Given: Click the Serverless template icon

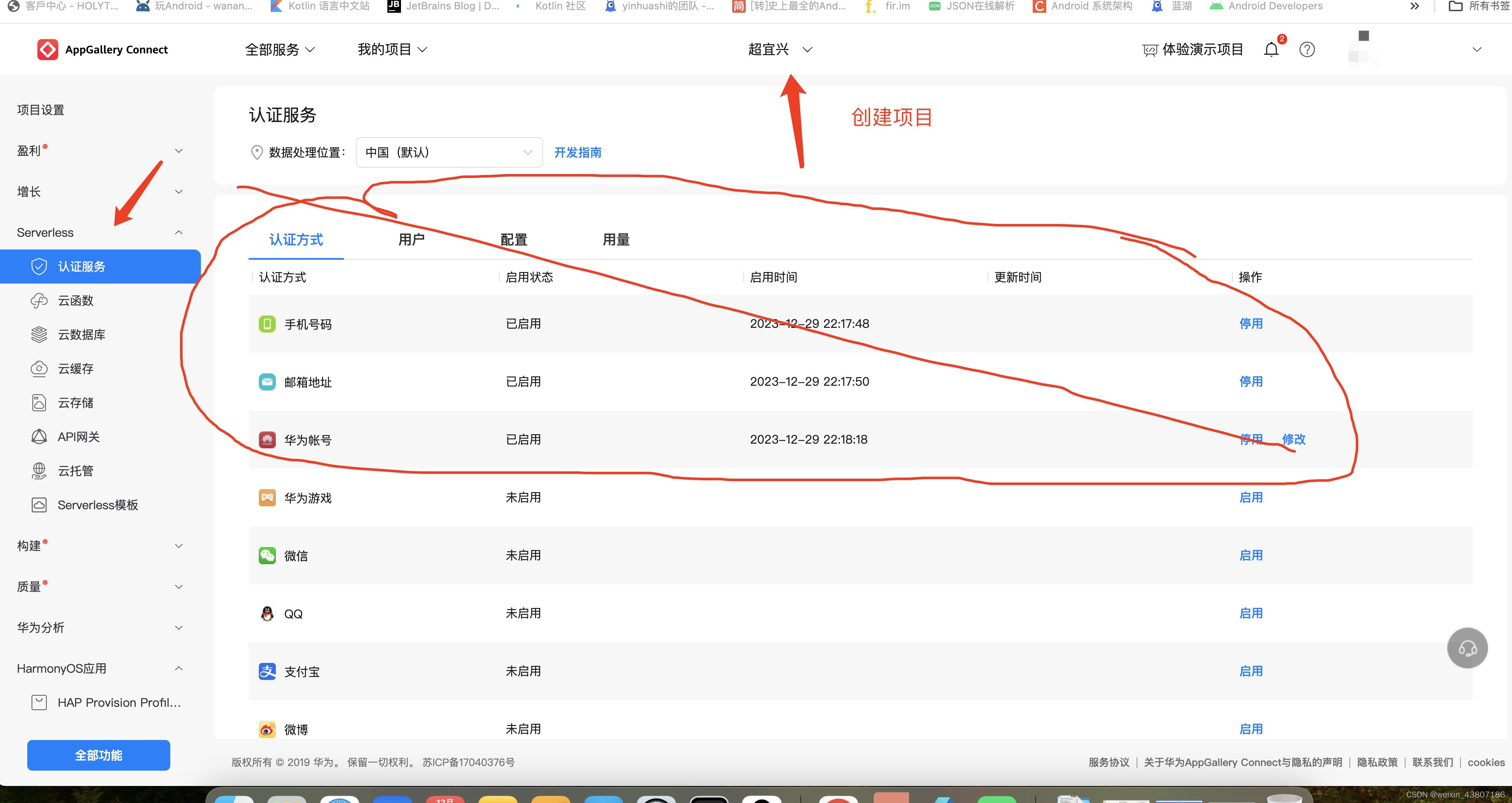Looking at the screenshot, I should point(39,505).
